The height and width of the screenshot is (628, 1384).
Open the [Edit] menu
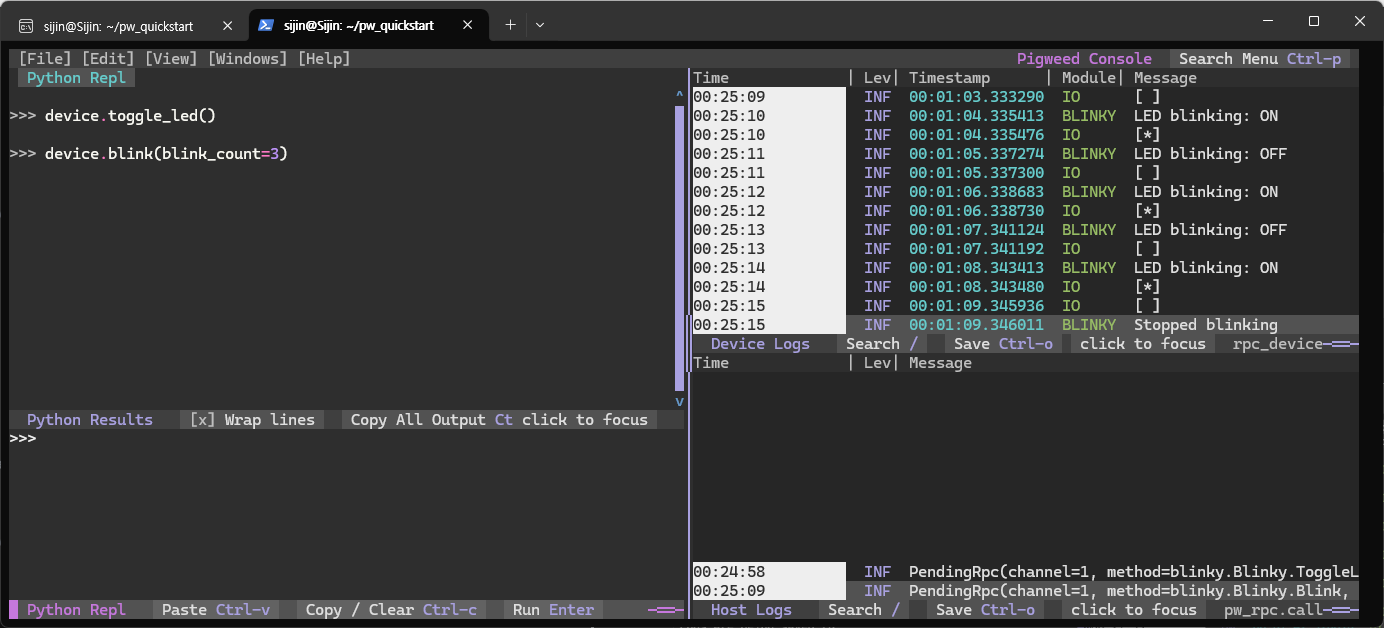point(108,59)
